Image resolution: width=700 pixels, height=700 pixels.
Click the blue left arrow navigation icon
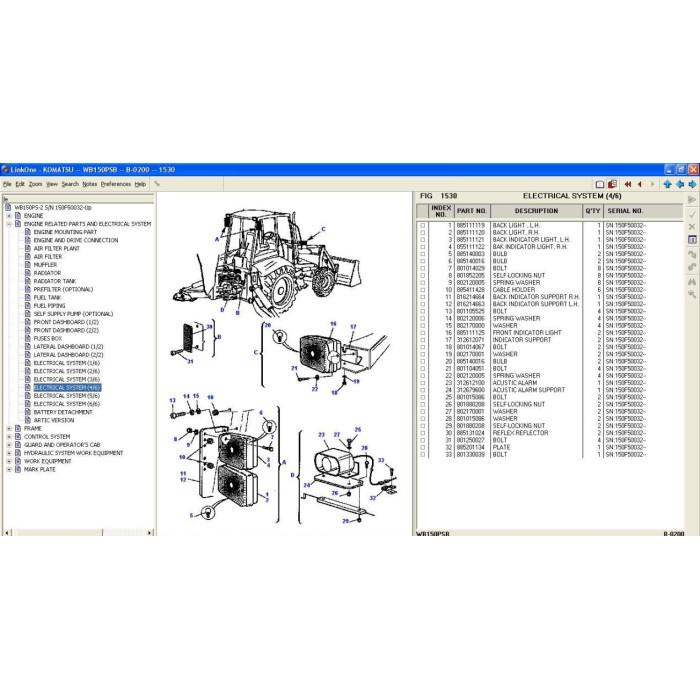click(680, 184)
